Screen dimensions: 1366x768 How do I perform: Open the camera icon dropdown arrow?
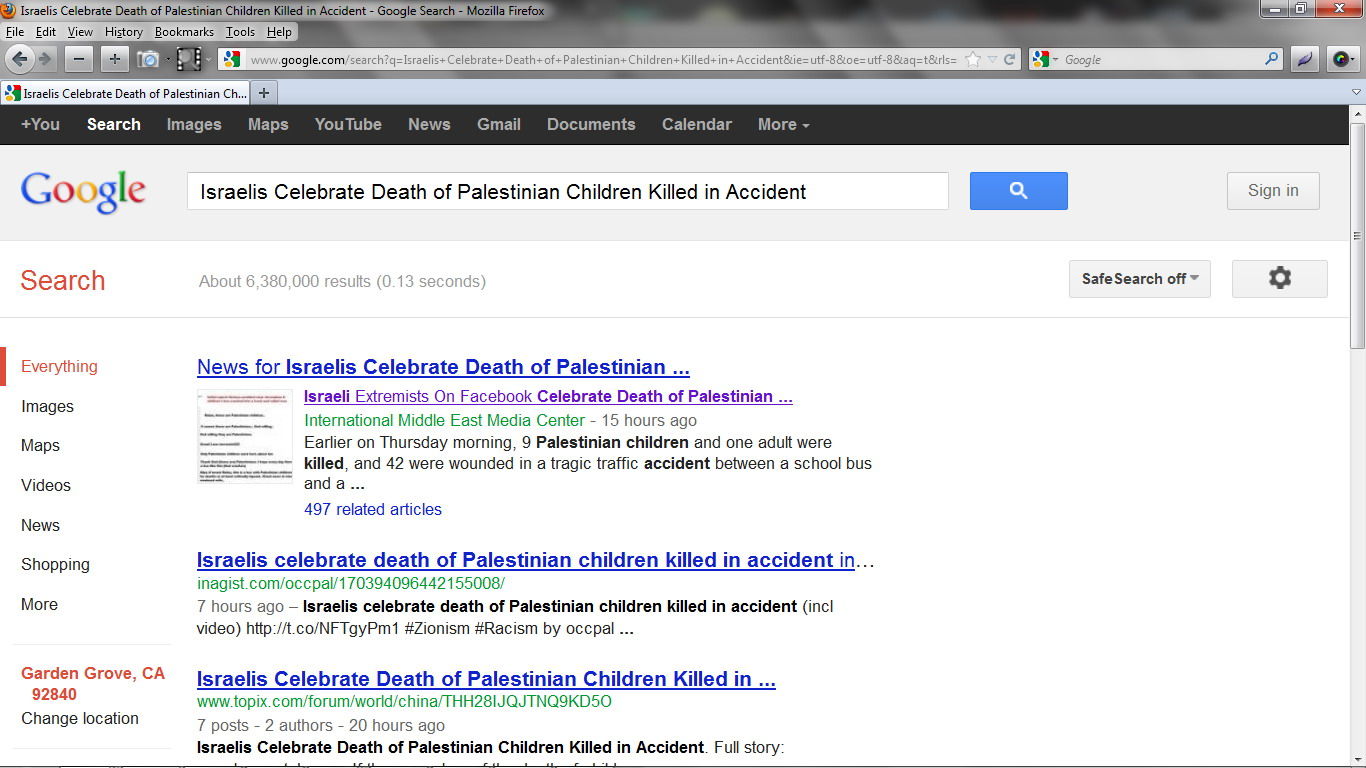168,60
